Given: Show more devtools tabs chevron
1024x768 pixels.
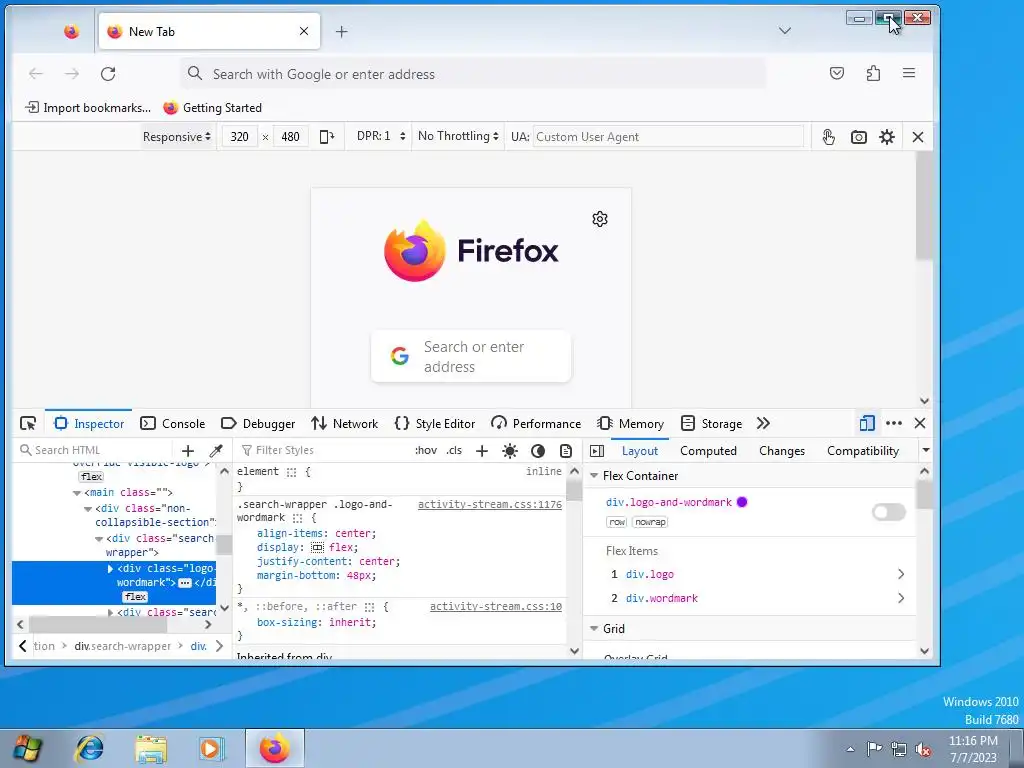Looking at the screenshot, I should (763, 423).
